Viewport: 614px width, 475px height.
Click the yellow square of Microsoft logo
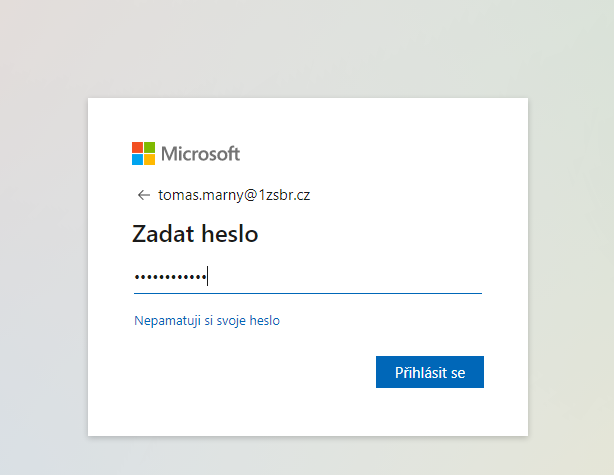point(150,160)
